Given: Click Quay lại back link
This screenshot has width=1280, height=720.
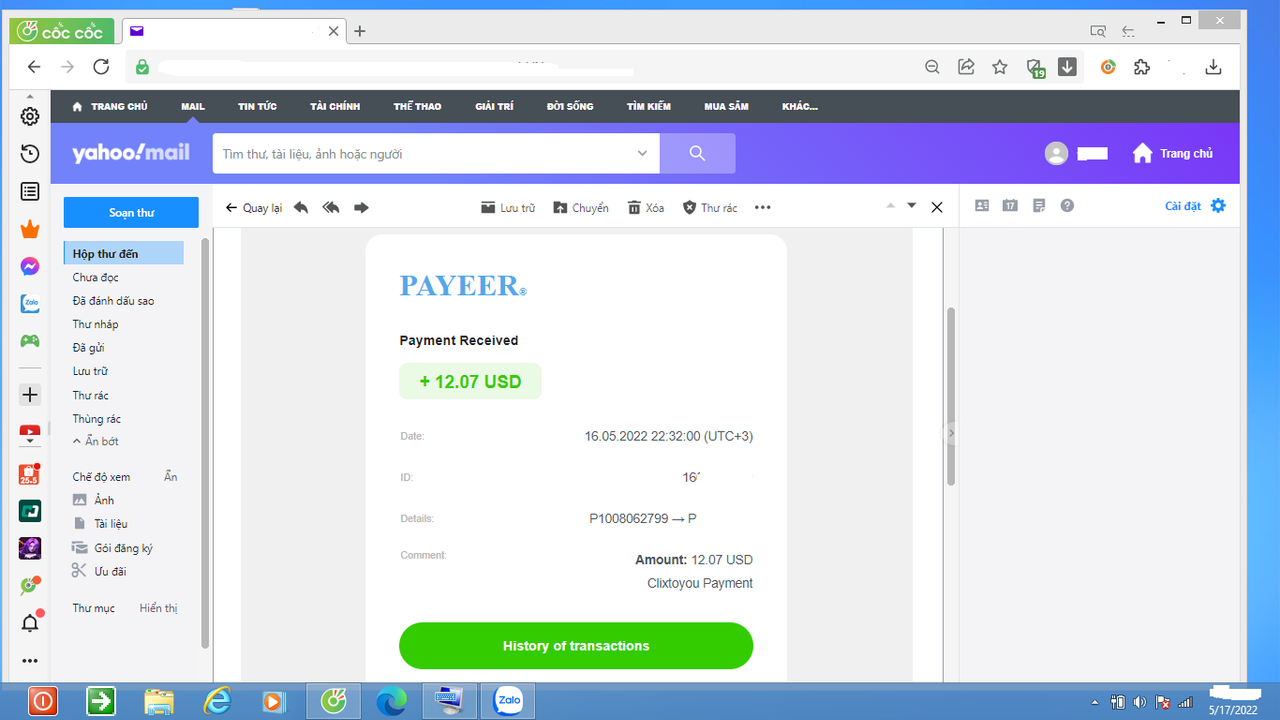Looking at the screenshot, I should point(254,208).
